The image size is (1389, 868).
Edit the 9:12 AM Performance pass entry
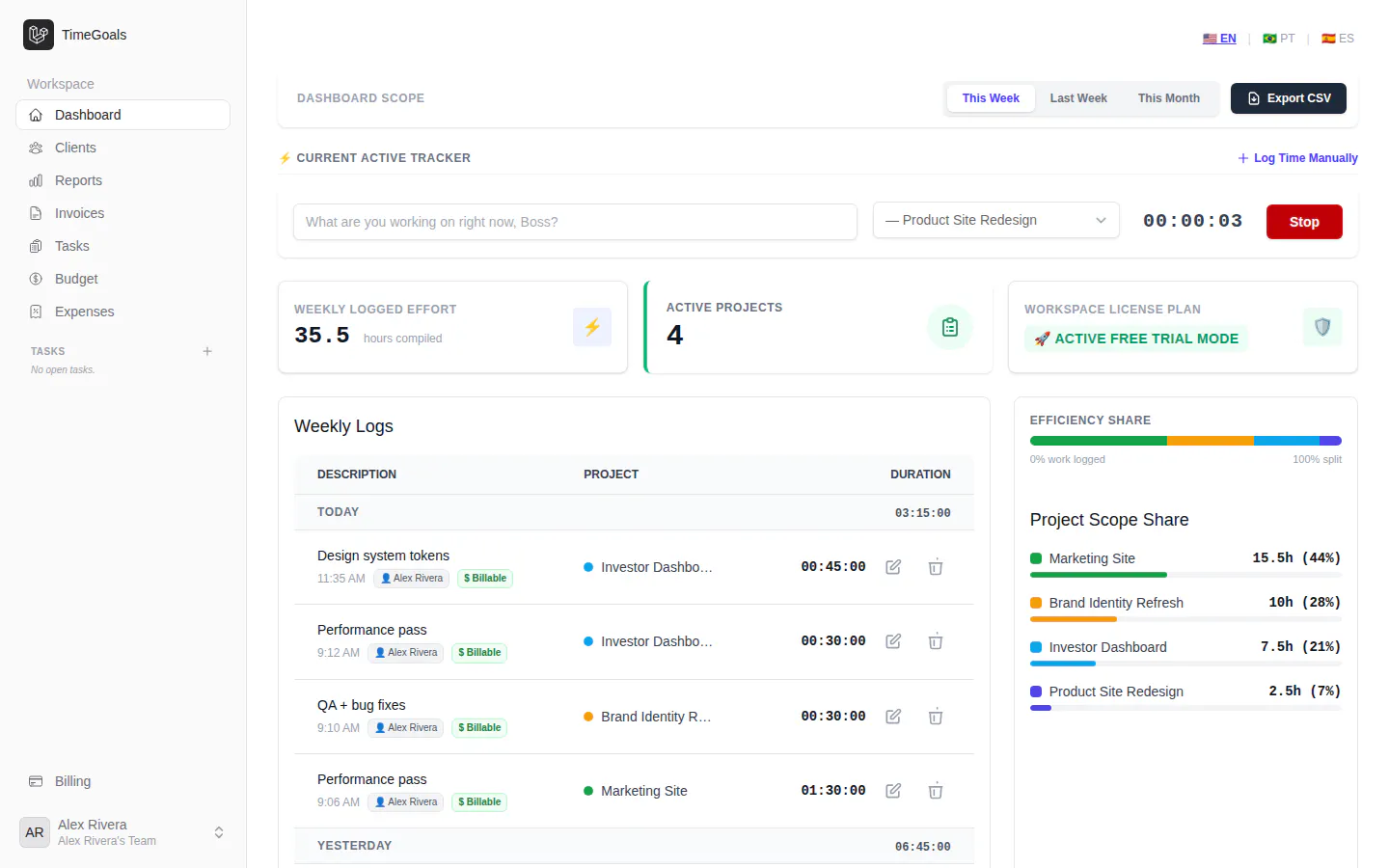coord(893,641)
